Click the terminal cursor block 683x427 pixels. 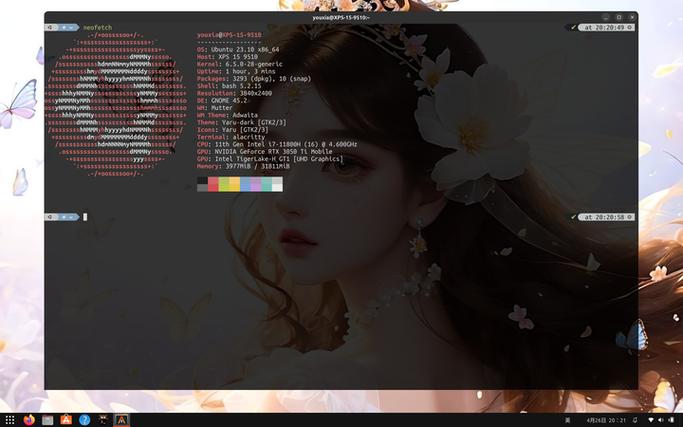(x=85, y=217)
